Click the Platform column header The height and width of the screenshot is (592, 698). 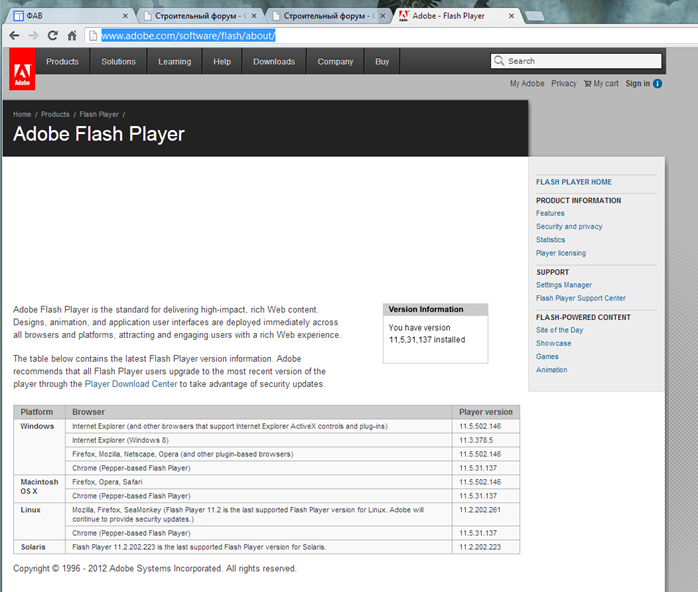[x=40, y=412]
